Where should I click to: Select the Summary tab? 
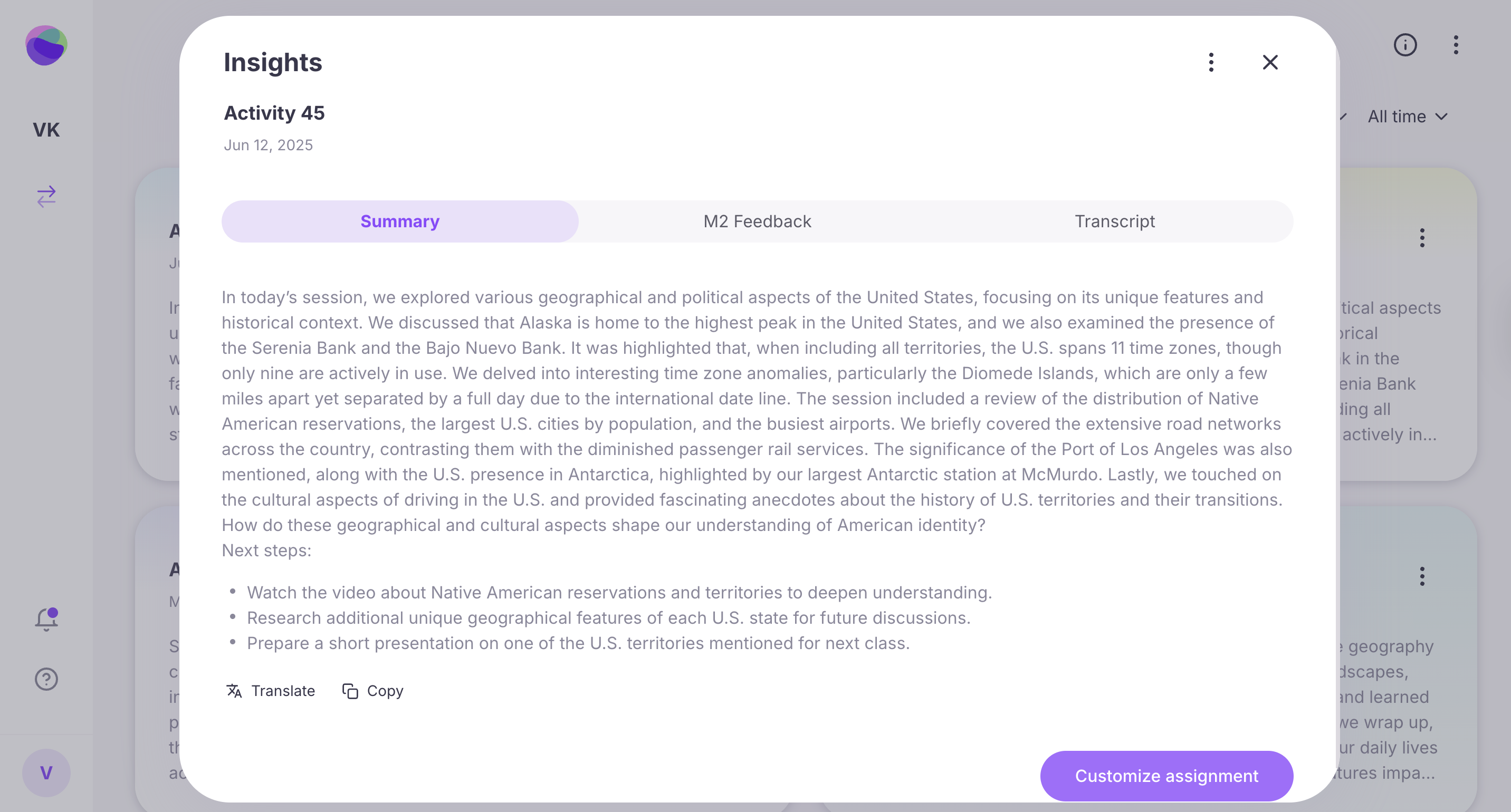pyautogui.click(x=399, y=221)
